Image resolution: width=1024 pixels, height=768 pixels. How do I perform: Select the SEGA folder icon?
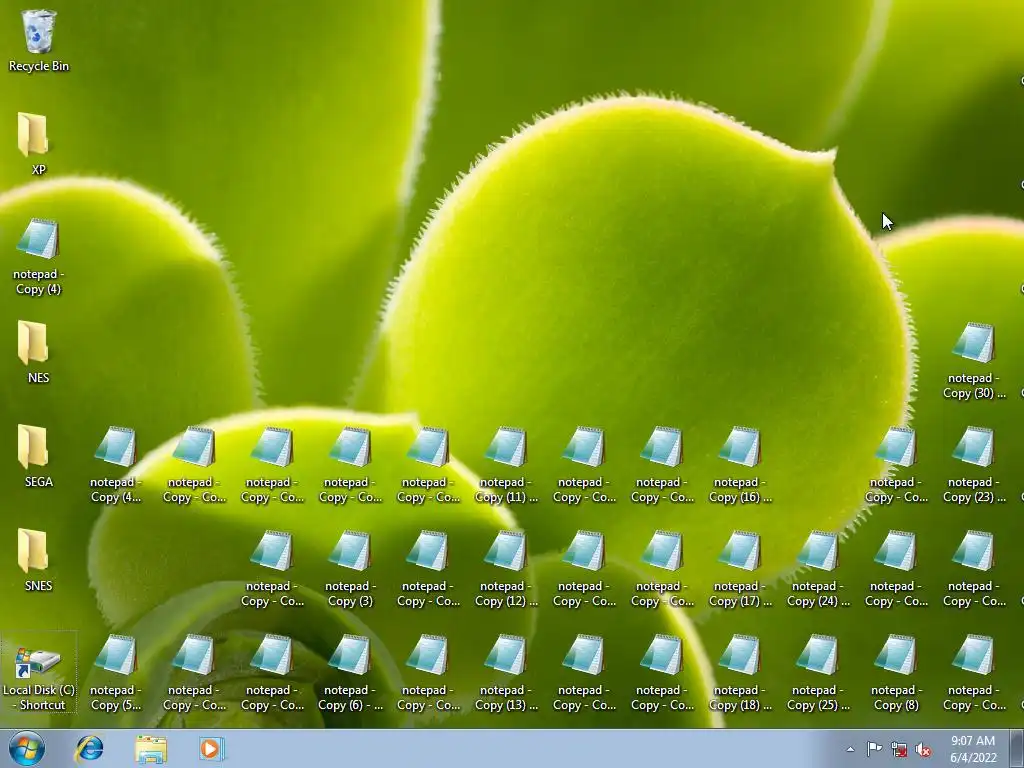(x=38, y=456)
